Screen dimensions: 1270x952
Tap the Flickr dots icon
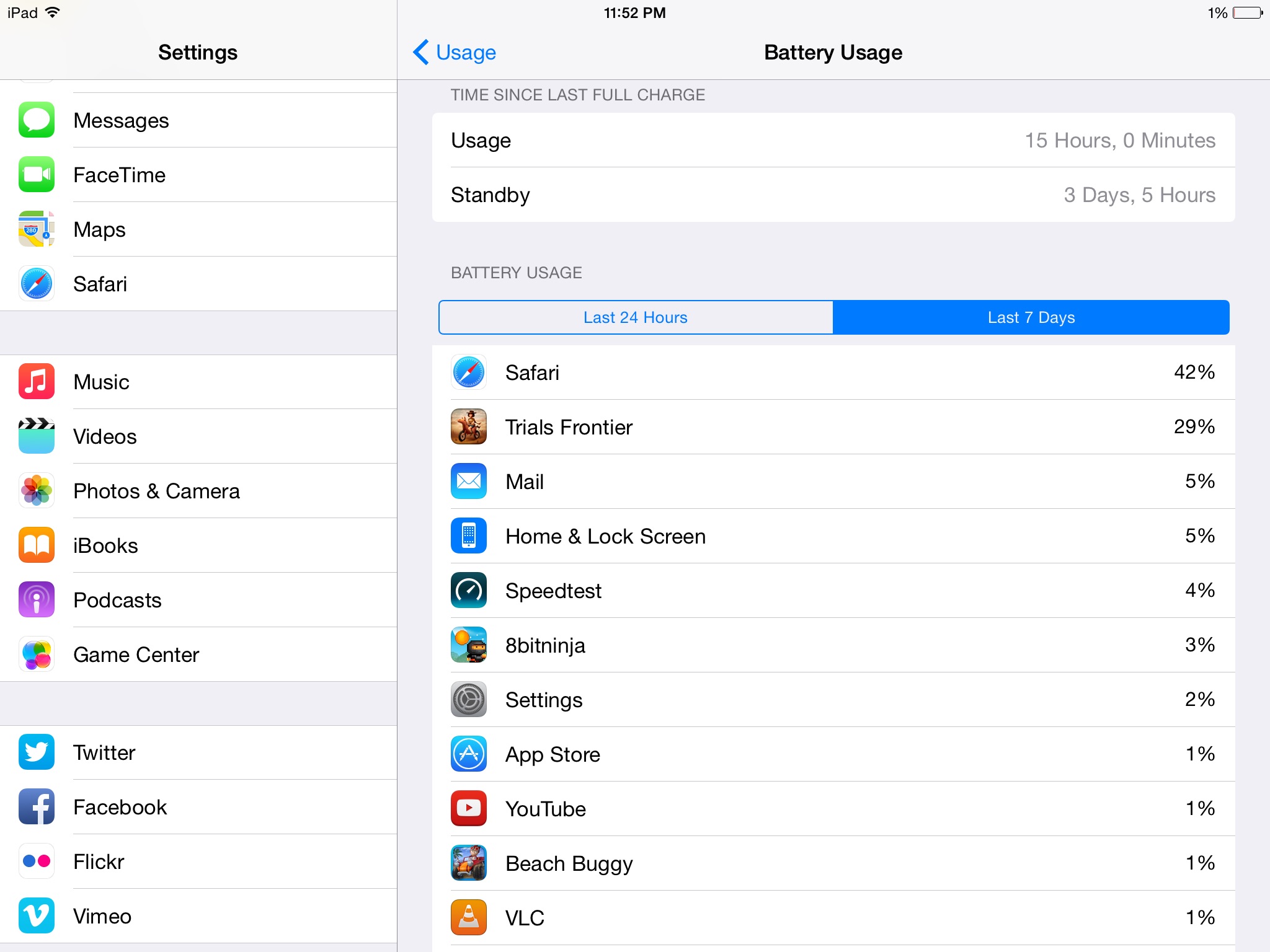point(37,861)
